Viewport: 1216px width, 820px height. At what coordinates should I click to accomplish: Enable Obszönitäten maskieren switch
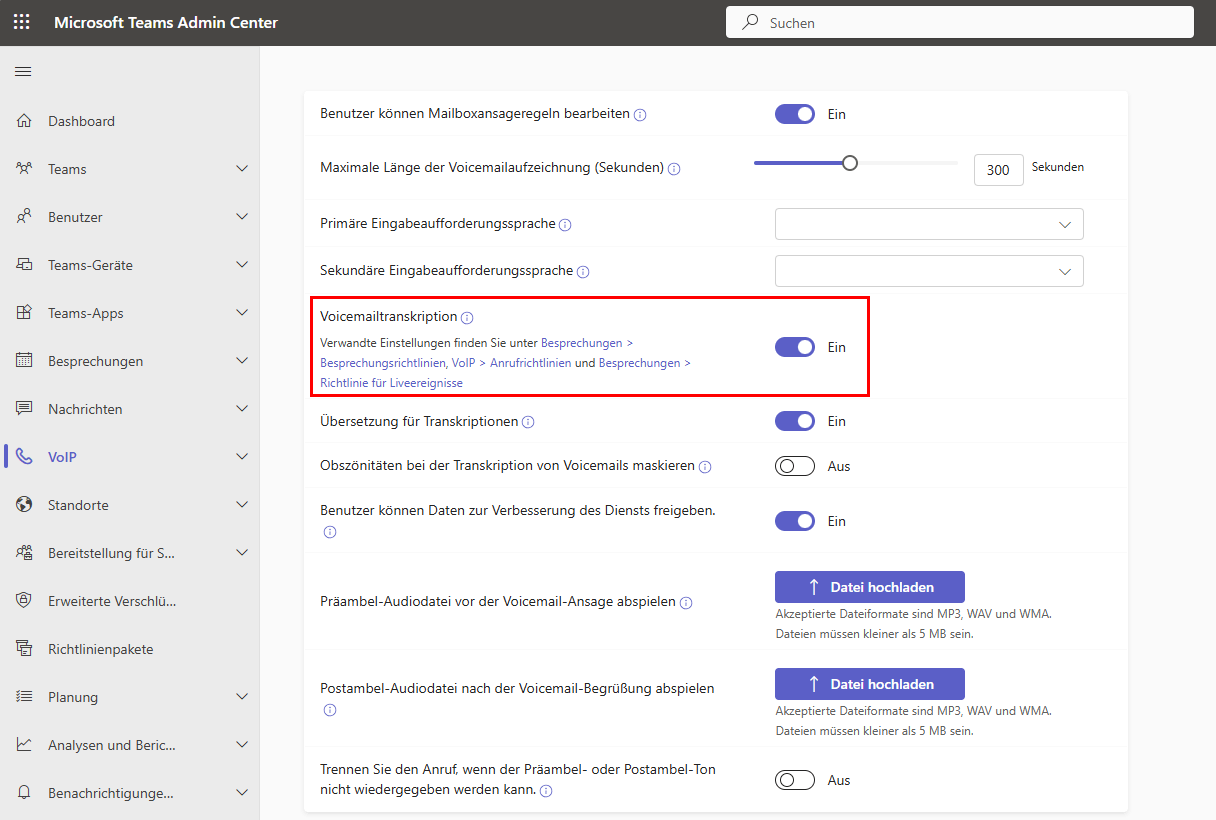click(x=795, y=466)
